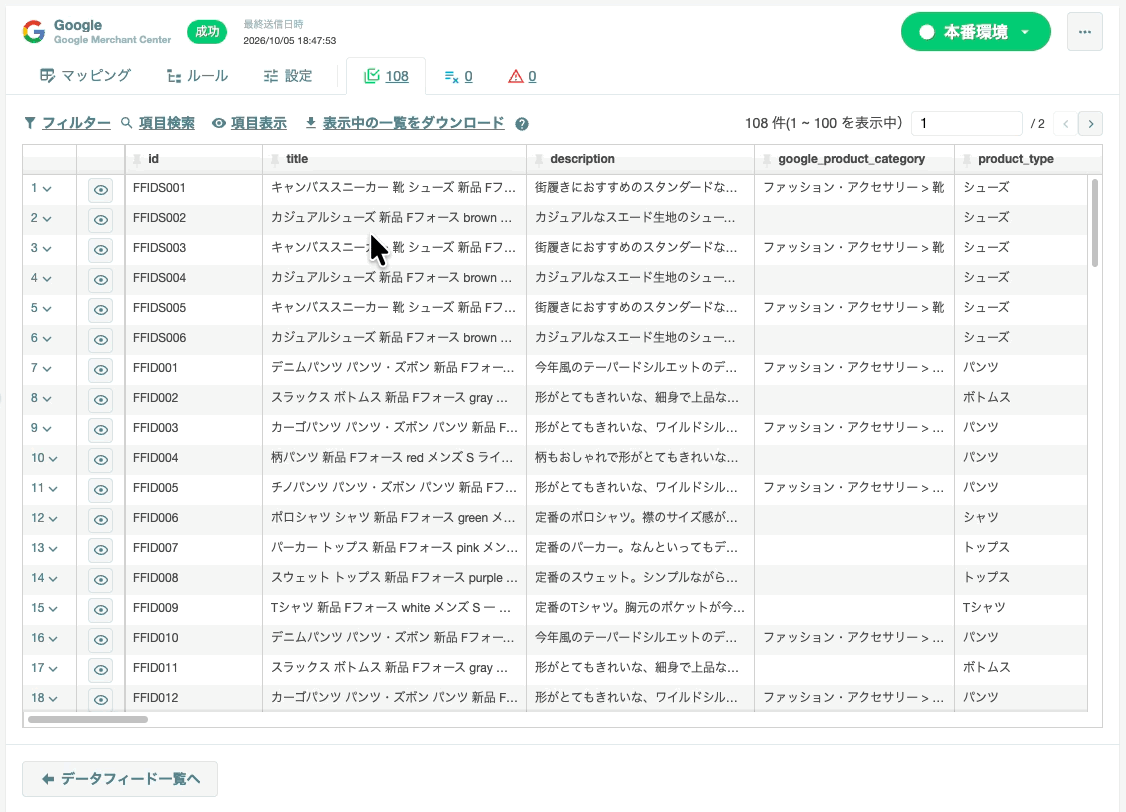Toggle eye icon for FFID002 row

click(101, 399)
